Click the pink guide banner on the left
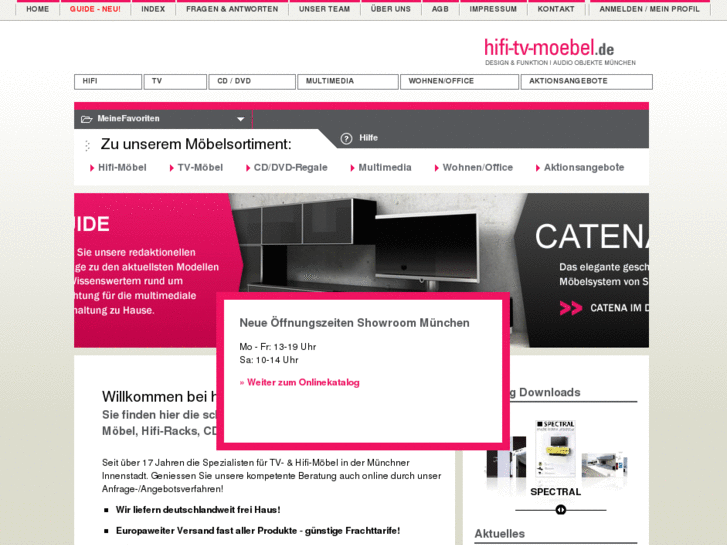The width and height of the screenshot is (727, 545). 158,270
